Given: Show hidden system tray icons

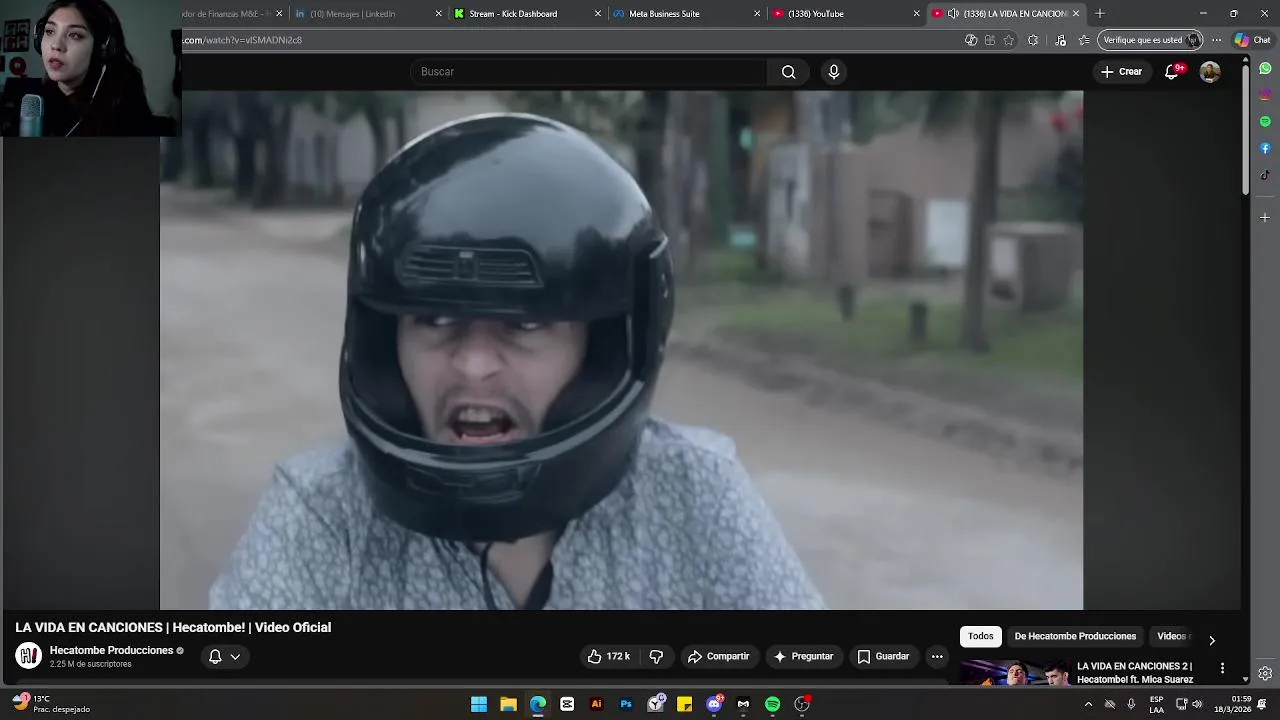Looking at the screenshot, I should (x=1088, y=704).
